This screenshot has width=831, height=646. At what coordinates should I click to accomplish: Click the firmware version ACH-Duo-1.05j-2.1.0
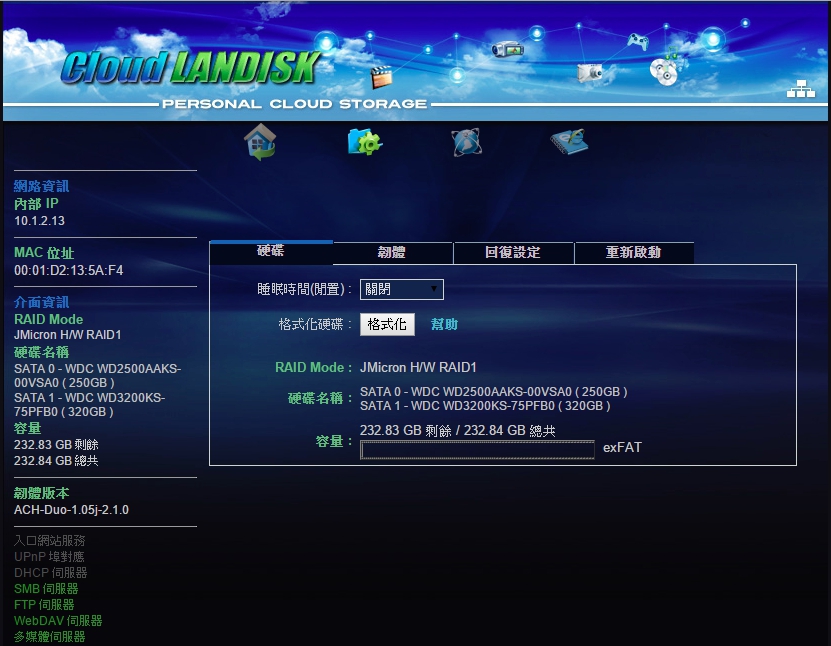click(72, 510)
